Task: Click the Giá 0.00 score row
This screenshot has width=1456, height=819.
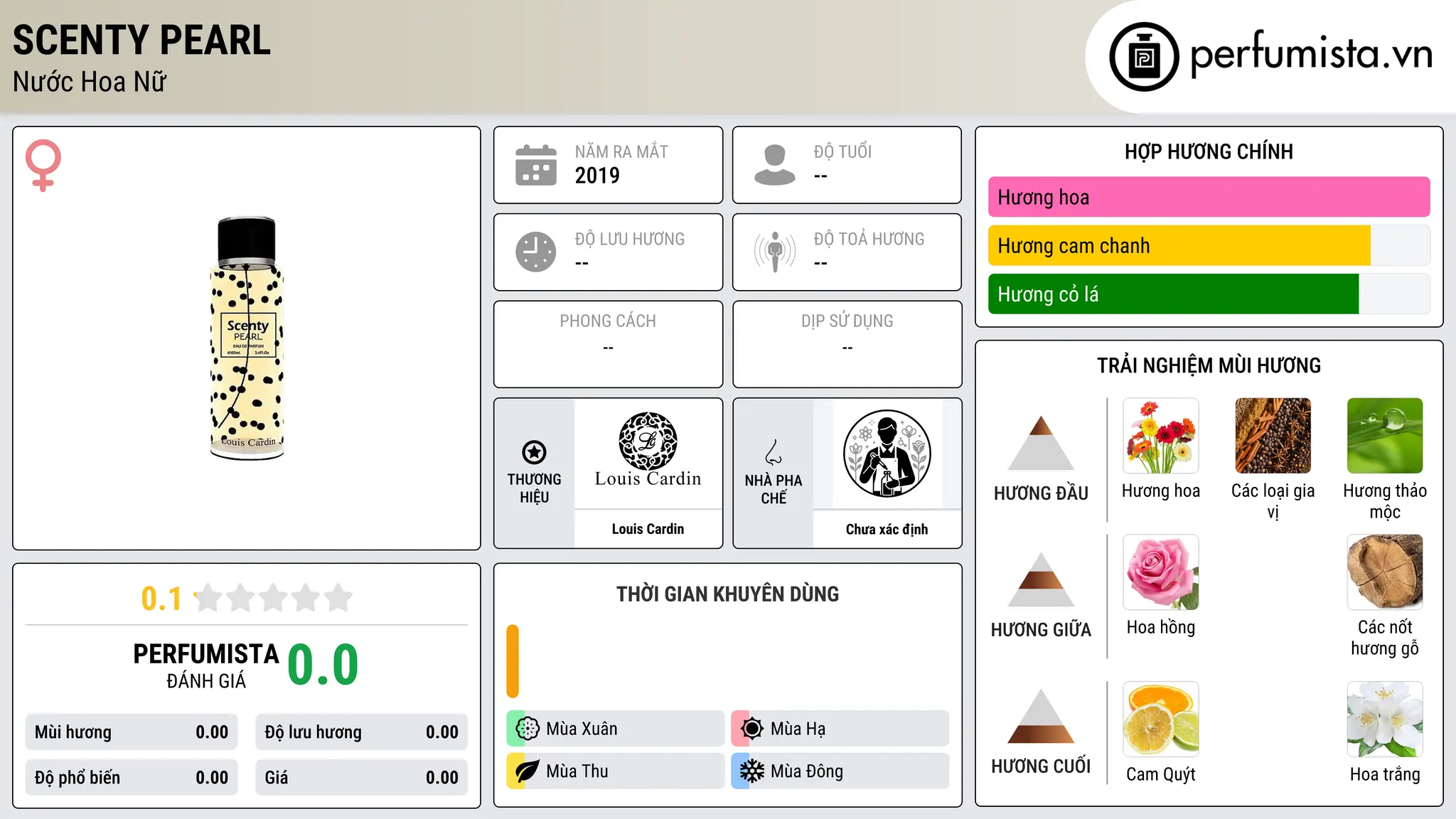Action: 361,778
